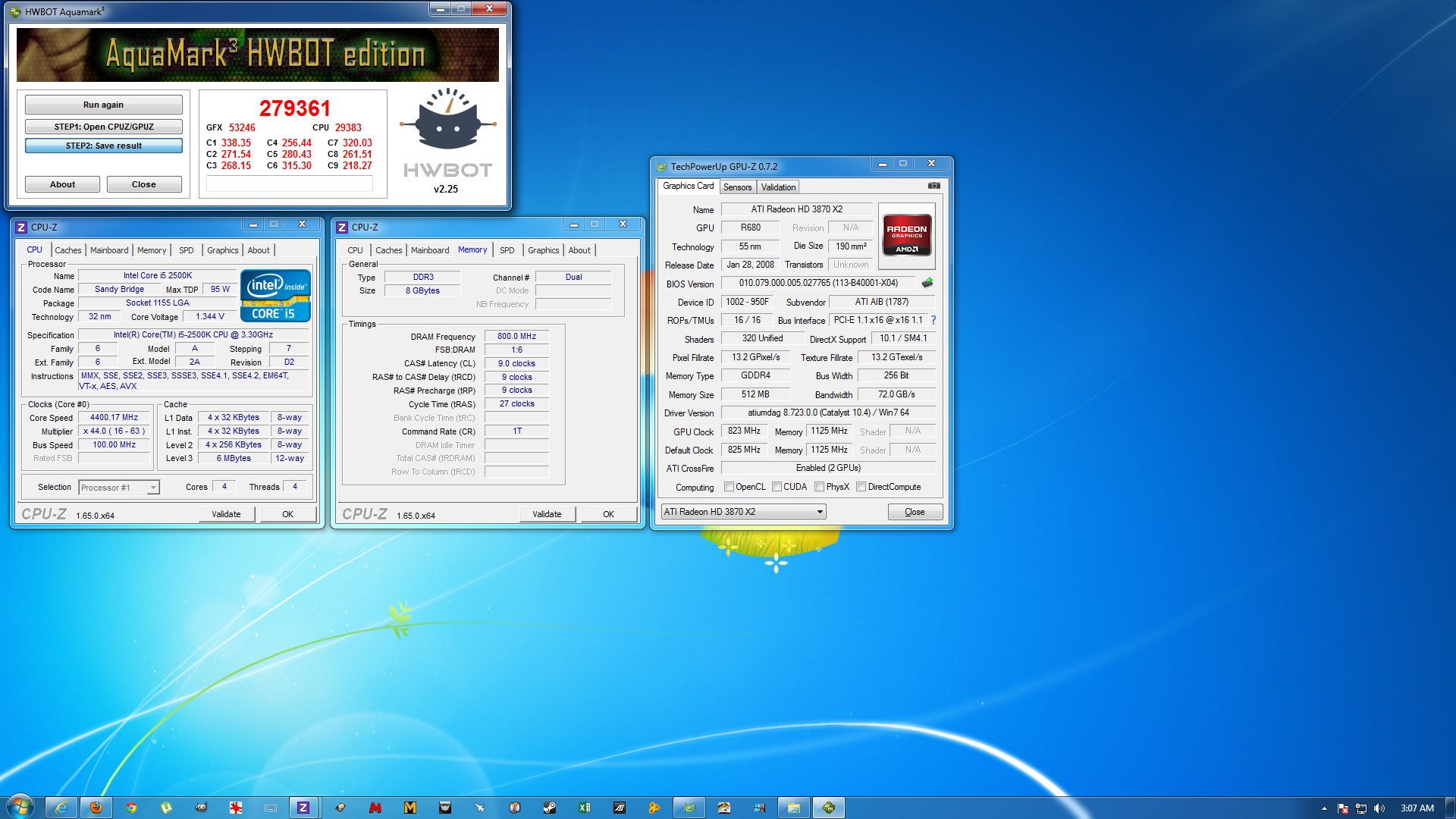Click the DRAM Frequency 800.0 MHz value
The image size is (1456, 819).
[516, 336]
